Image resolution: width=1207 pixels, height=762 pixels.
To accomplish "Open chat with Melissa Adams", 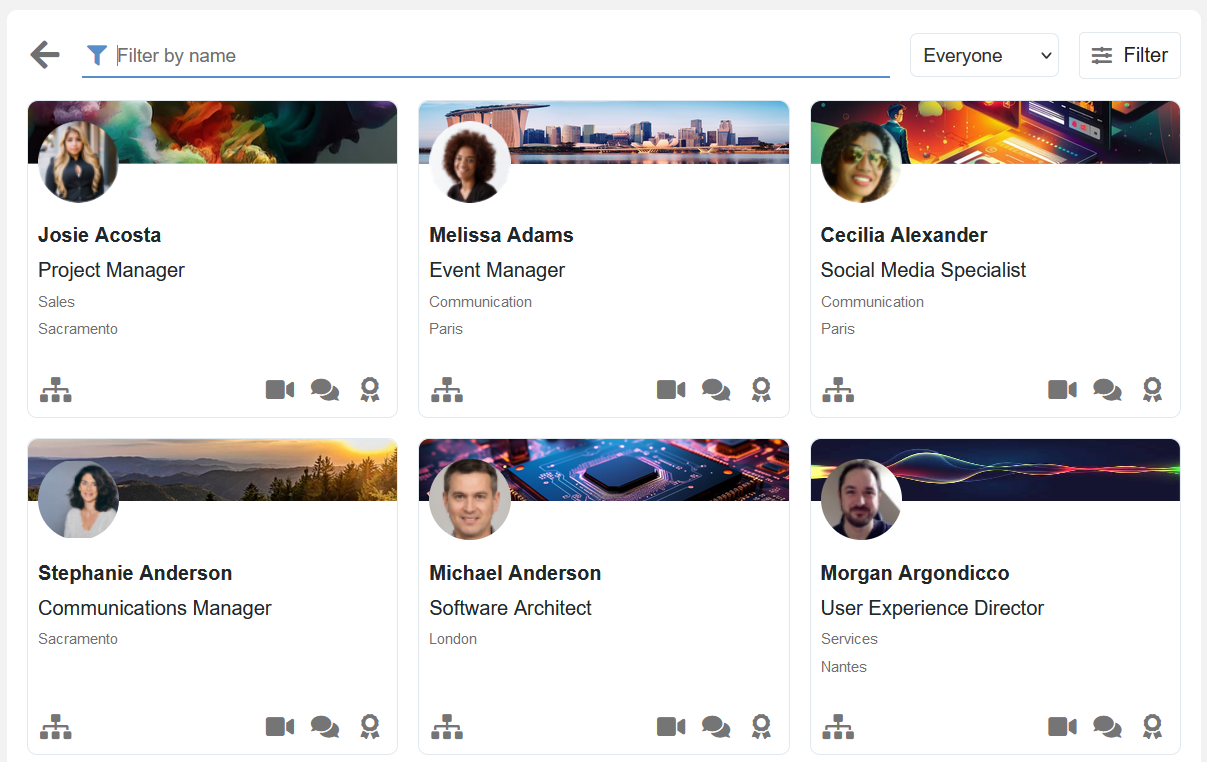I will (x=716, y=390).
